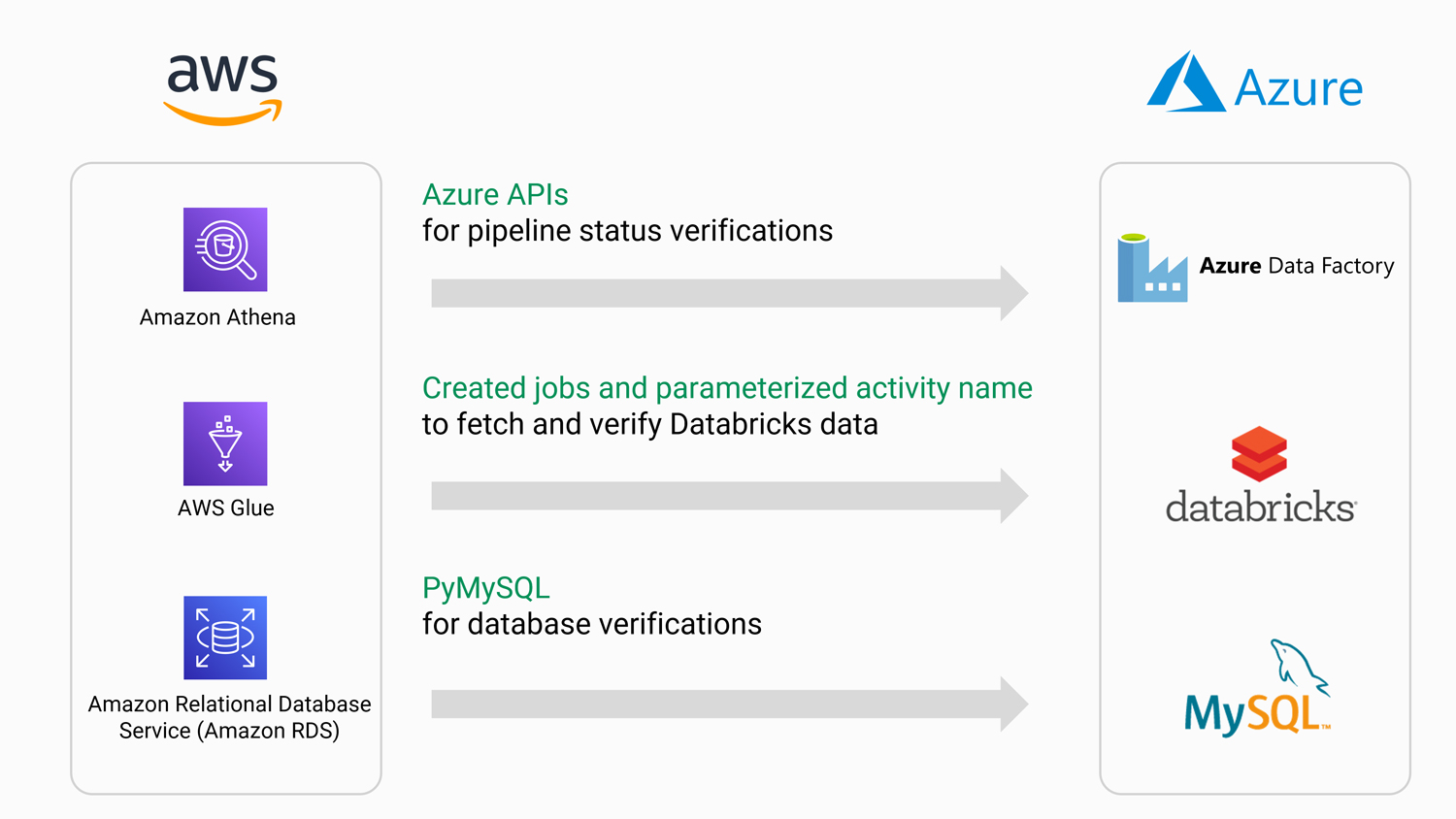Viewport: 1456px width, 819px height.
Task: Click the AWS logo
Action: click(x=223, y=89)
